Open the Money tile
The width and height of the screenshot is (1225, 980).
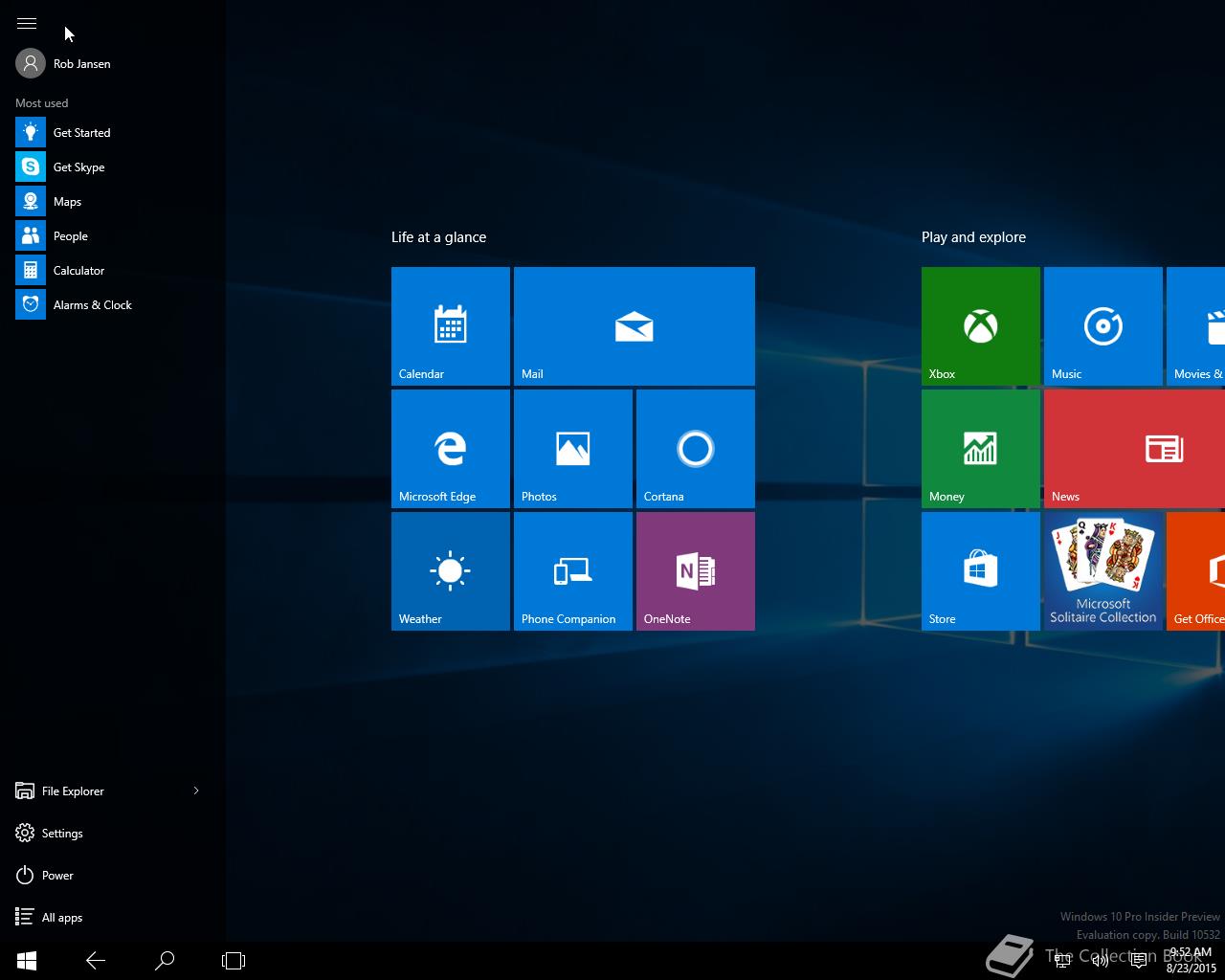click(981, 449)
